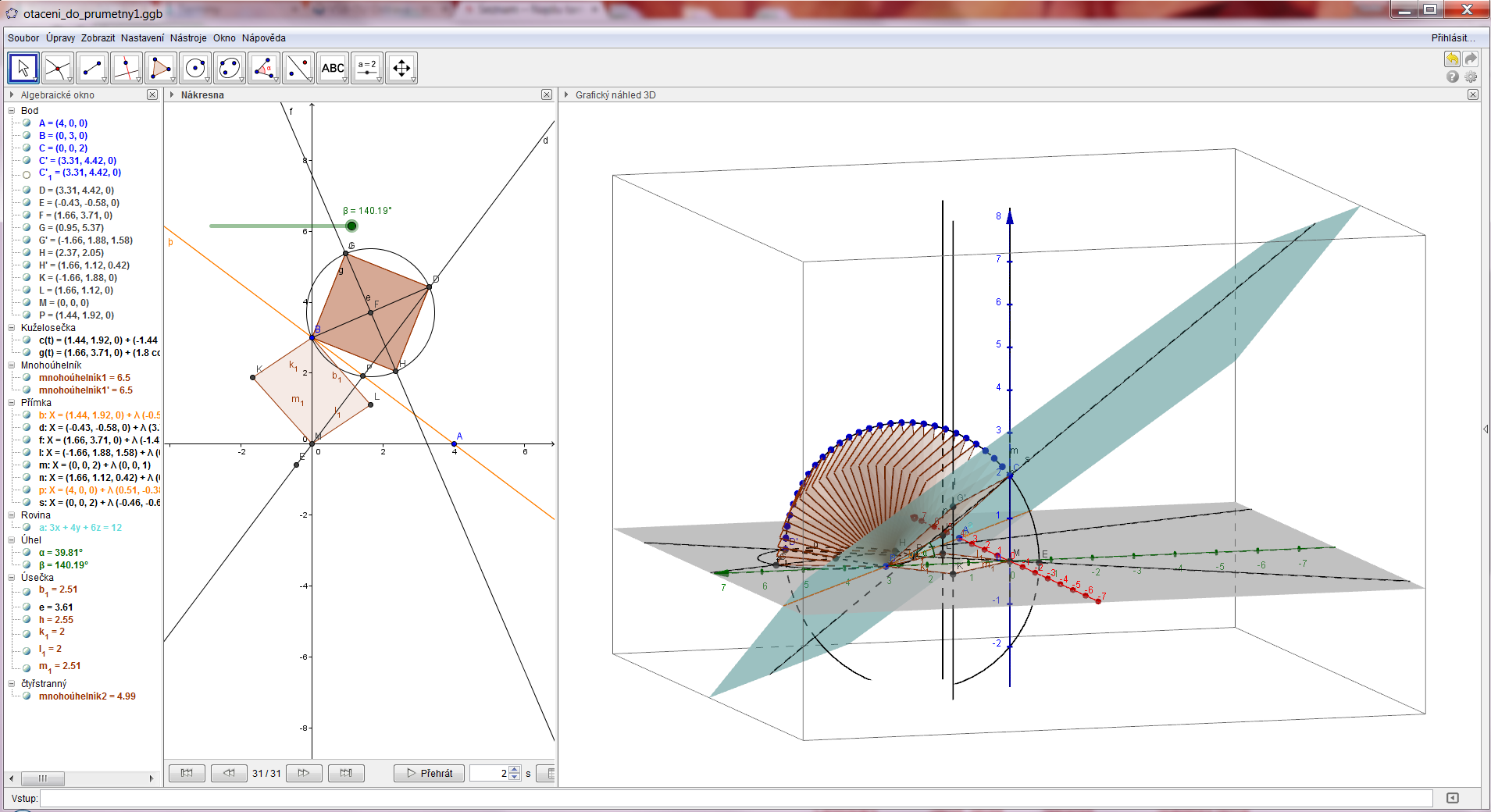Collapse the Rovina category
1491x812 pixels.
12,515
